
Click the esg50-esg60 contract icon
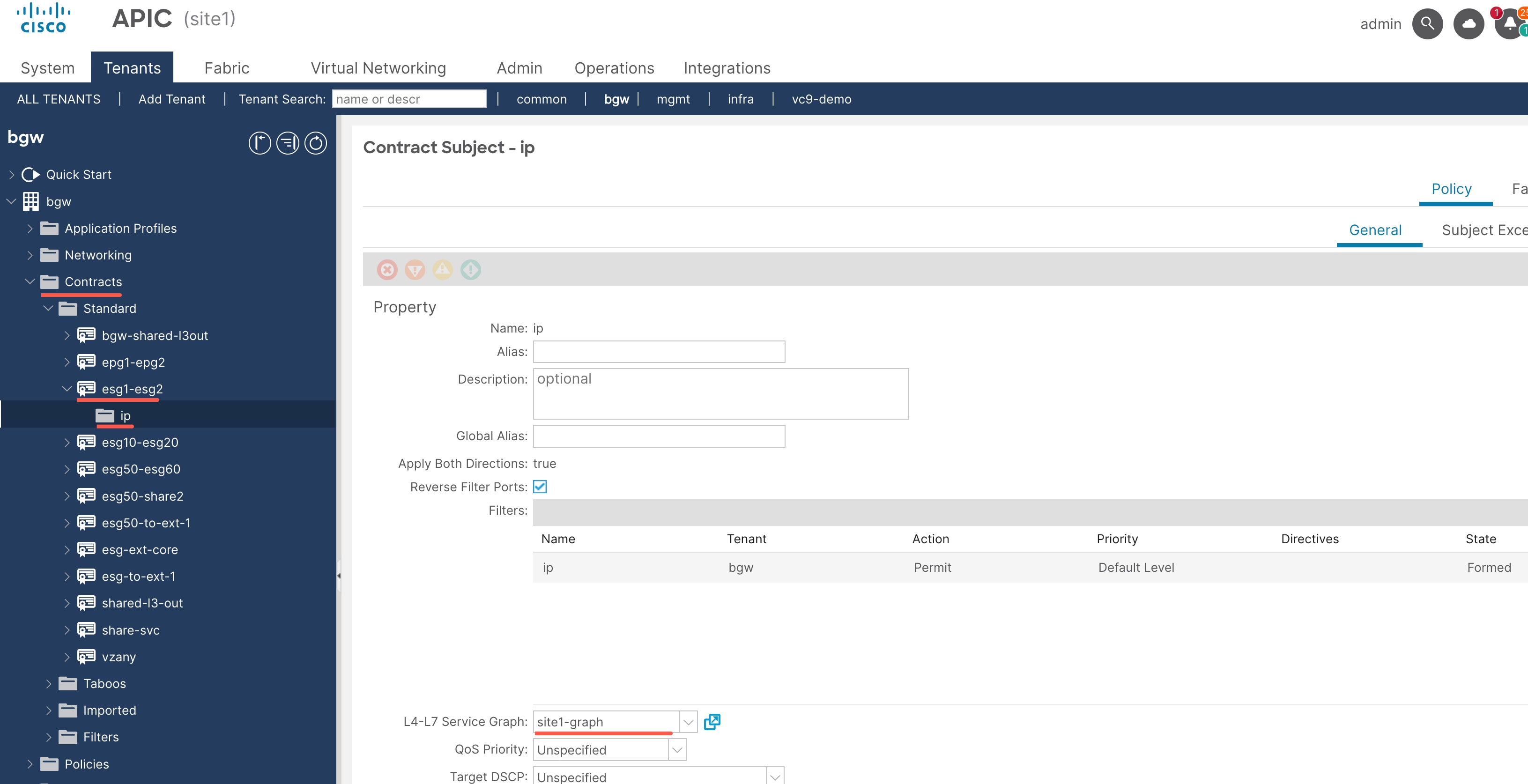tap(86, 469)
